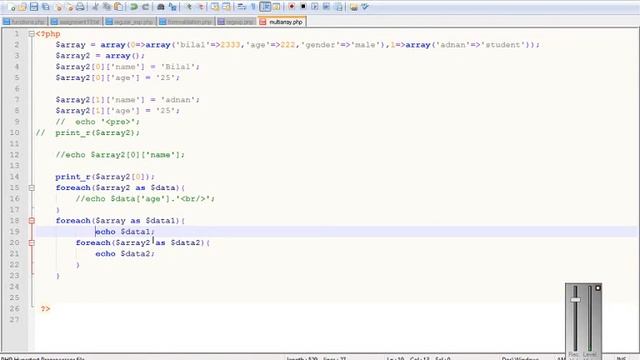
Task: Create a new file with the New icon
Action: (11, 7)
